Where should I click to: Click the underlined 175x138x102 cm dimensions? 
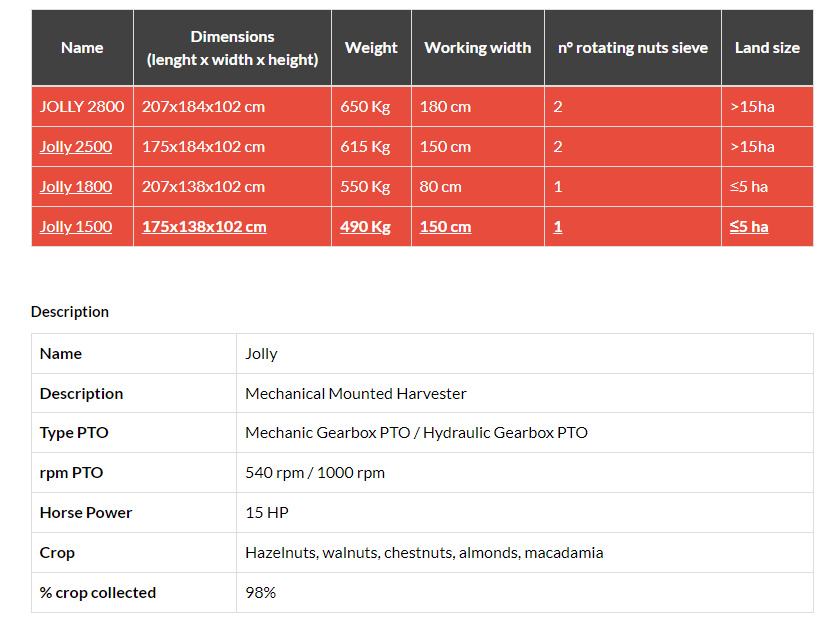coord(204,227)
